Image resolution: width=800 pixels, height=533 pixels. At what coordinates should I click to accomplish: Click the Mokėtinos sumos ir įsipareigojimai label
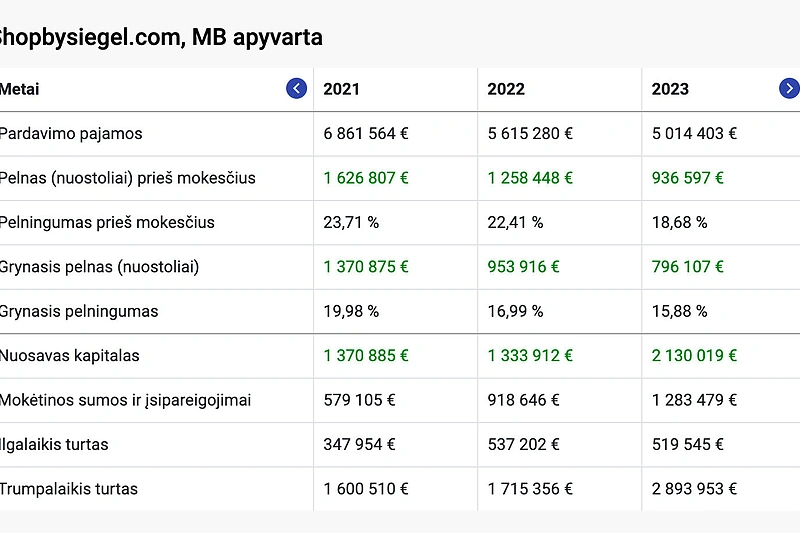point(126,400)
